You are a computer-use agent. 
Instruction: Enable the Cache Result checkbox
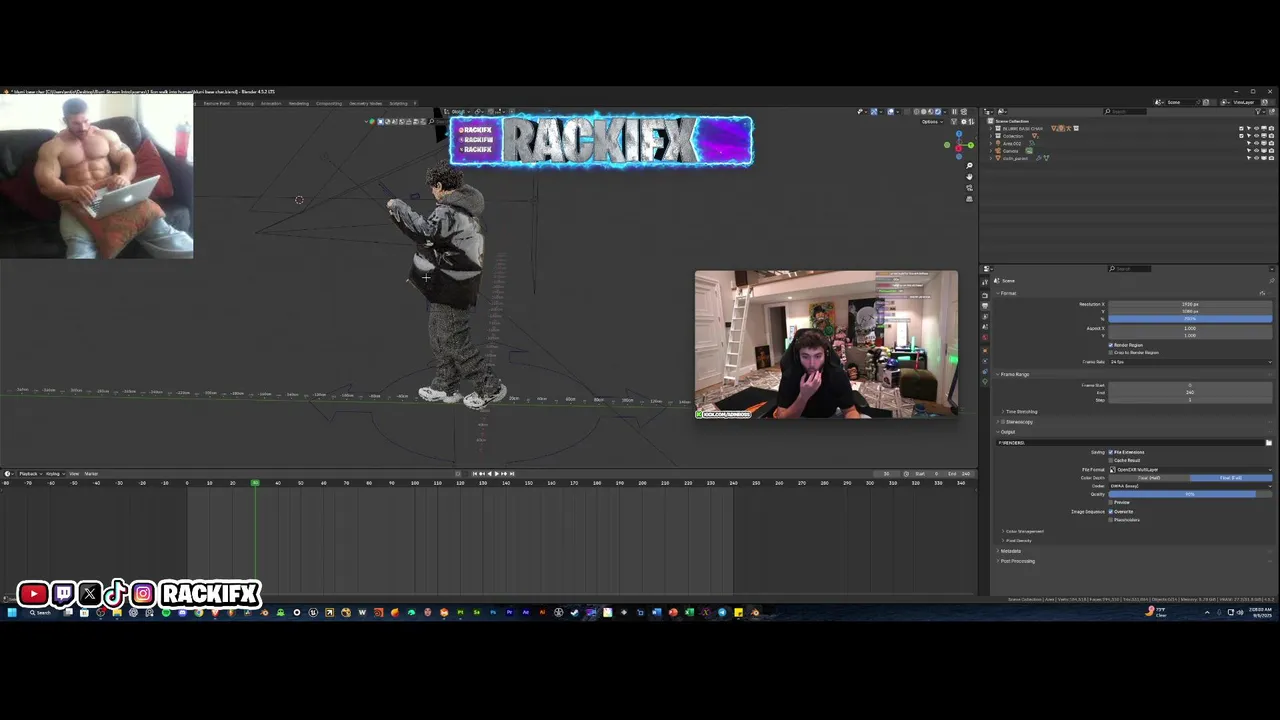pos(1111,460)
